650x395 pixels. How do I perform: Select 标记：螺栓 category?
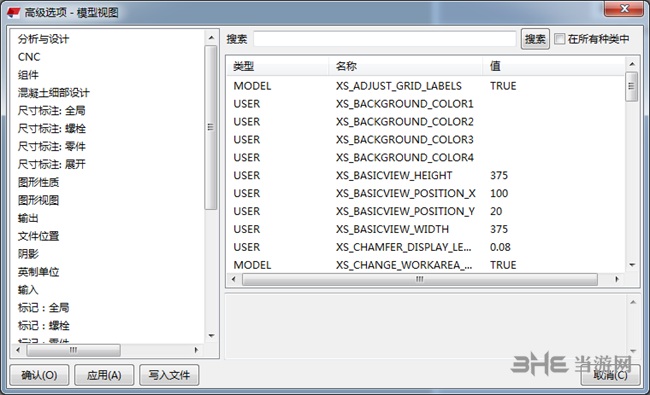coord(44,326)
